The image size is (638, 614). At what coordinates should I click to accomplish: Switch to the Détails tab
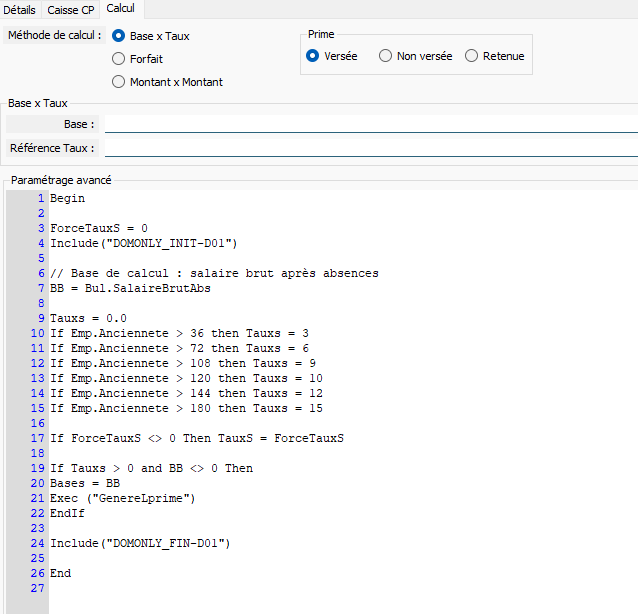click(20, 10)
